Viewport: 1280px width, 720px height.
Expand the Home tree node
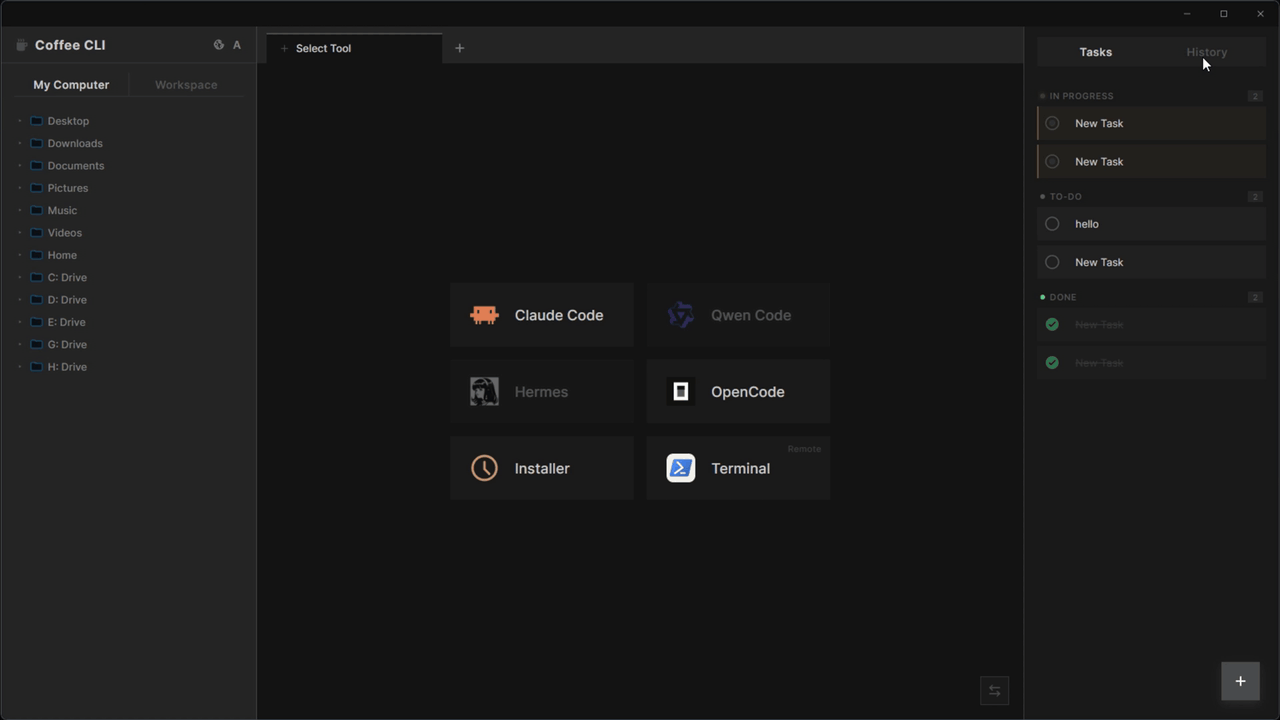pos(20,255)
